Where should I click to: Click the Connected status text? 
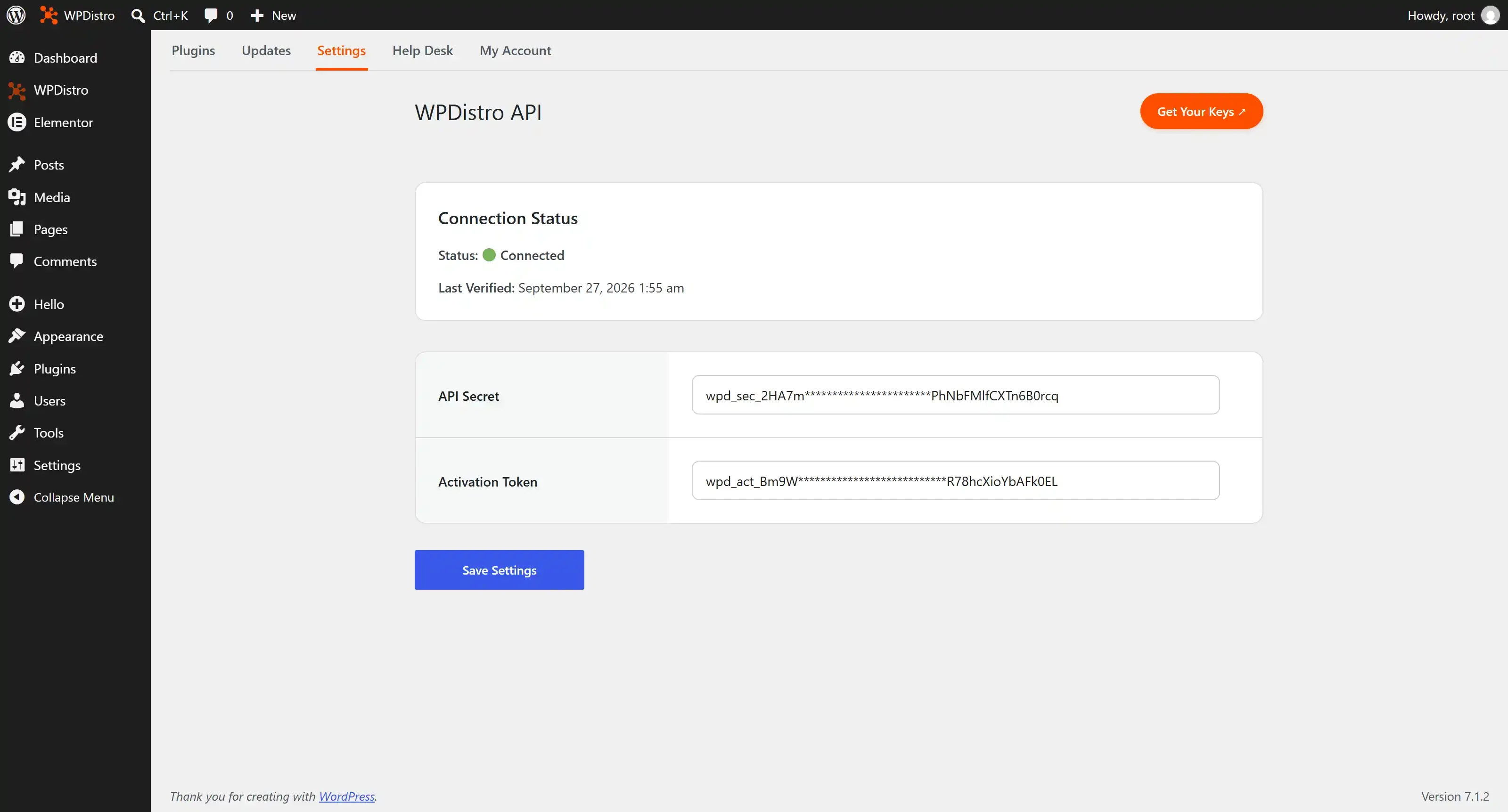(532, 255)
